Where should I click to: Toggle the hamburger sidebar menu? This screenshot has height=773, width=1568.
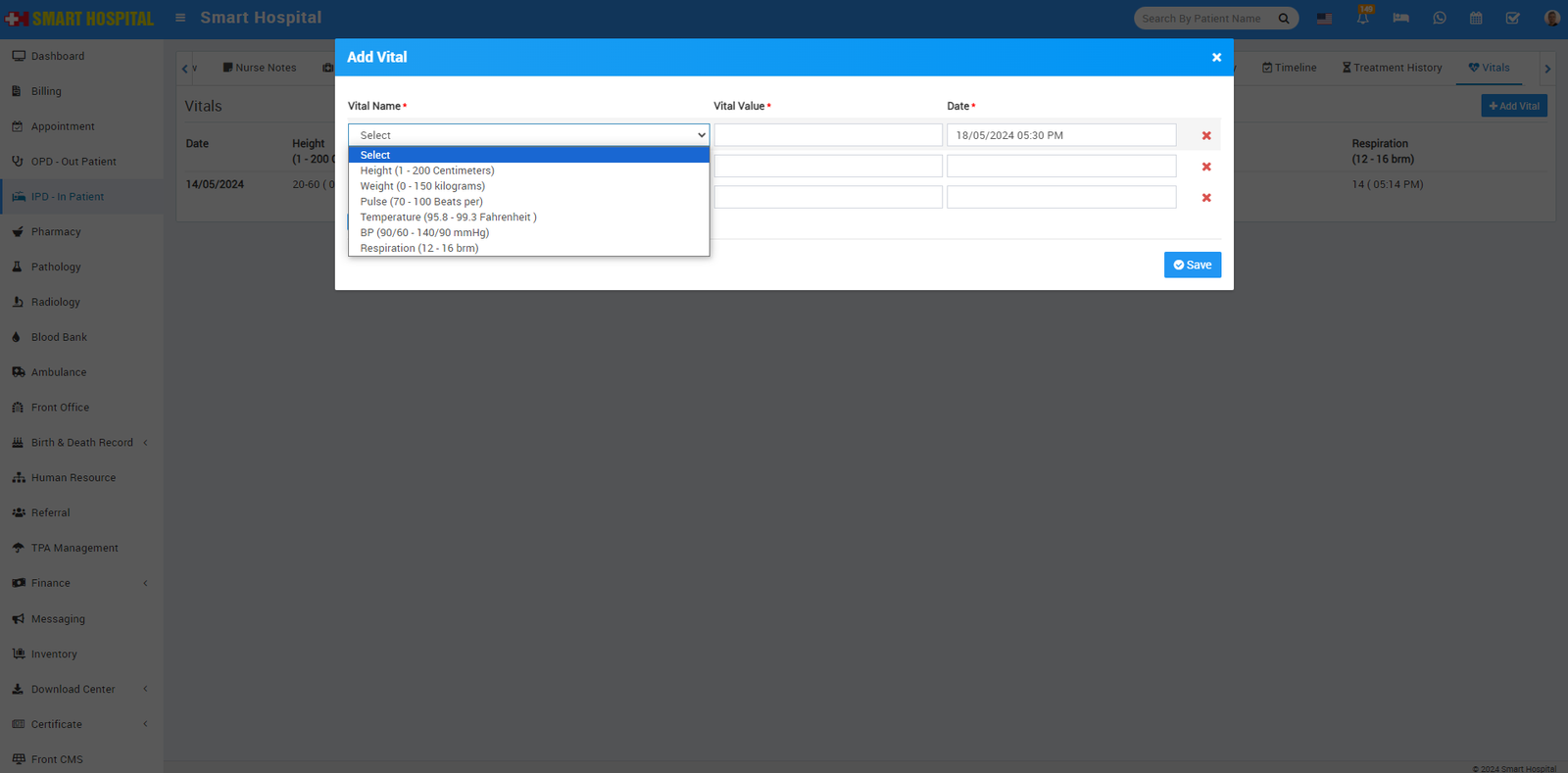pyautogui.click(x=180, y=18)
